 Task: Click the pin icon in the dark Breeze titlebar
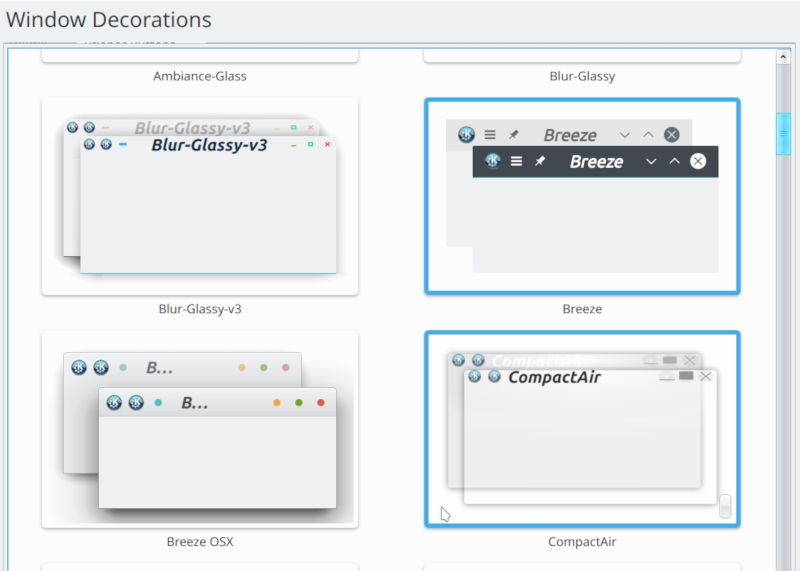540,161
